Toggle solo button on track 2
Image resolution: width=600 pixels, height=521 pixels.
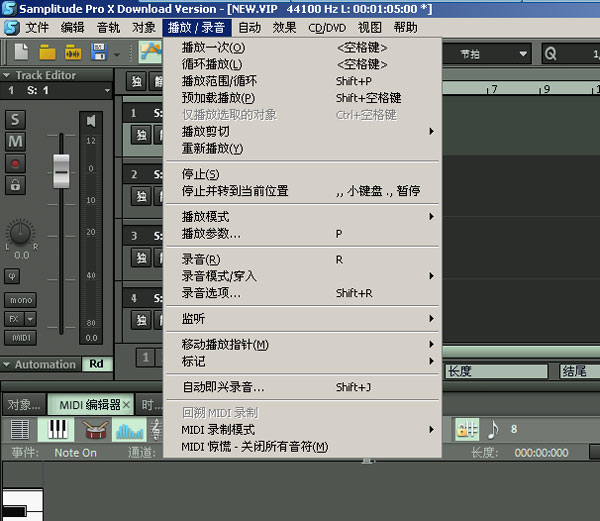point(141,197)
